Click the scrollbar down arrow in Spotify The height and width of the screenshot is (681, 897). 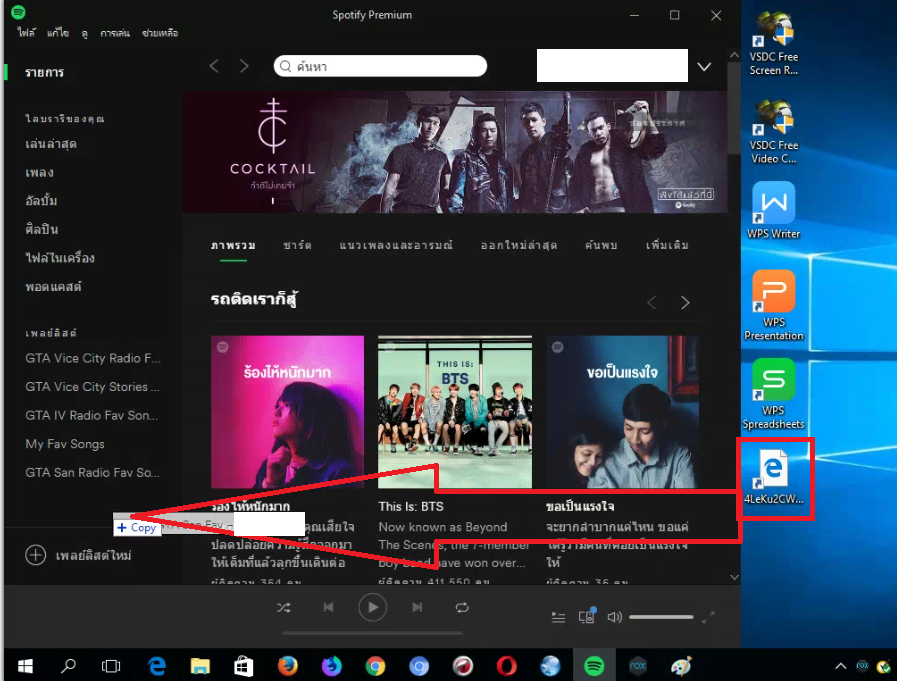(x=735, y=577)
